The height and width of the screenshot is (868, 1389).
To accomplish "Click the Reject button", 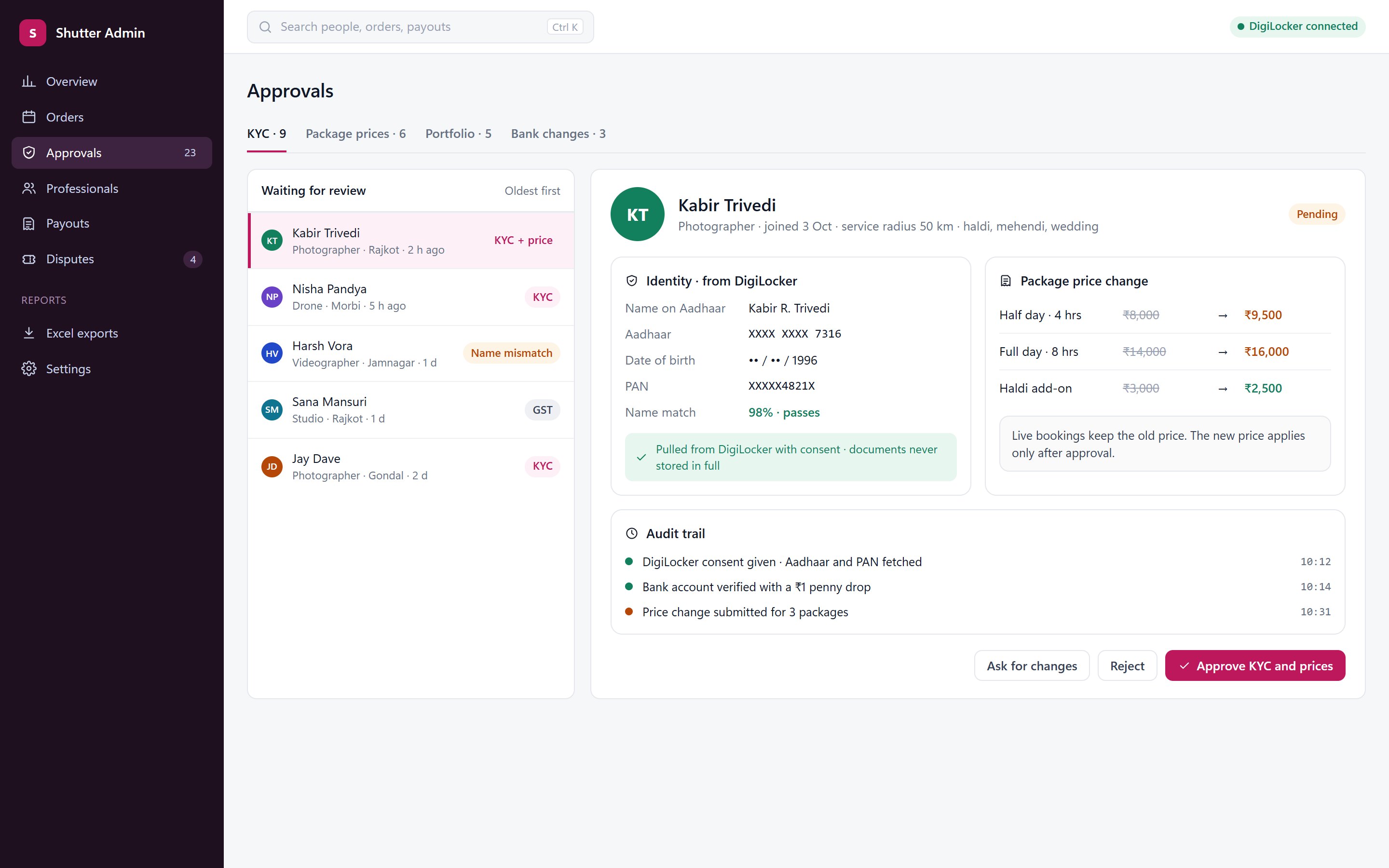I will [x=1127, y=666].
